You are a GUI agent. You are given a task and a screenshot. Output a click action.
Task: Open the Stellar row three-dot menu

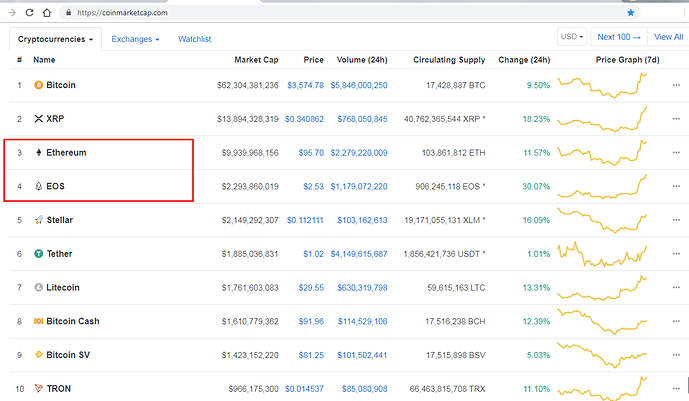pyautogui.click(x=676, y=220)
